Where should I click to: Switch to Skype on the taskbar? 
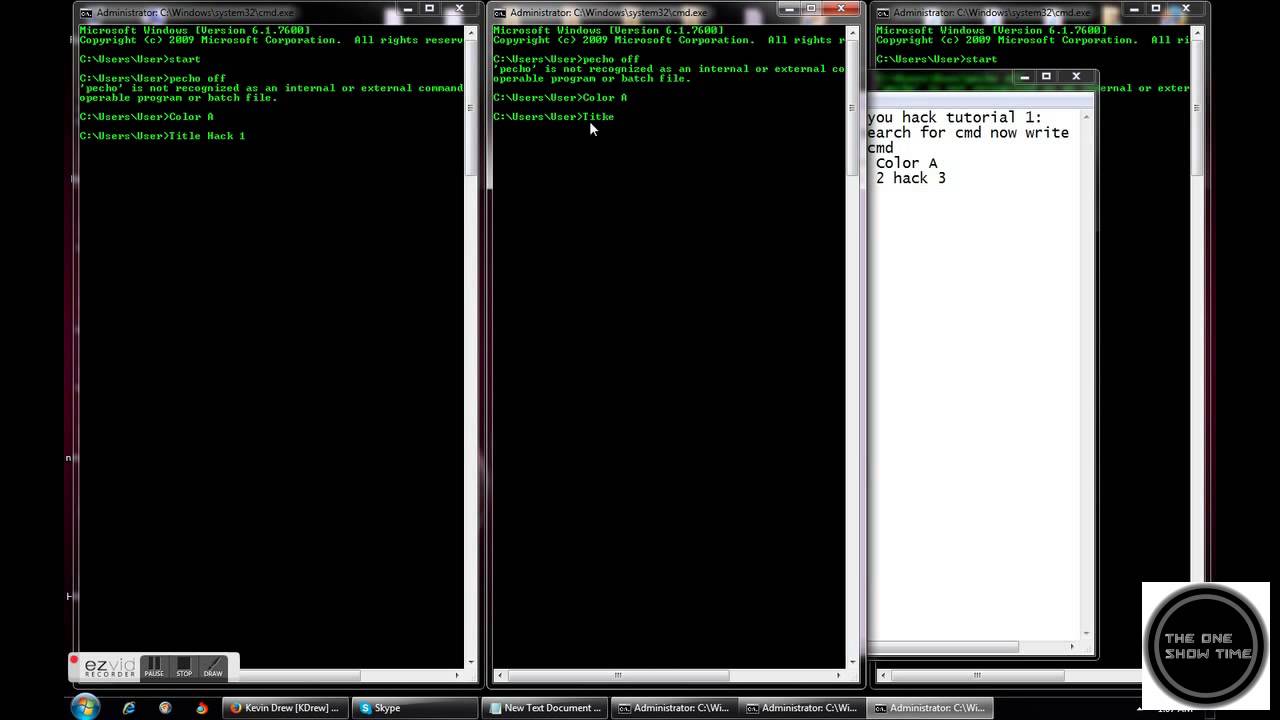point(414,708)
